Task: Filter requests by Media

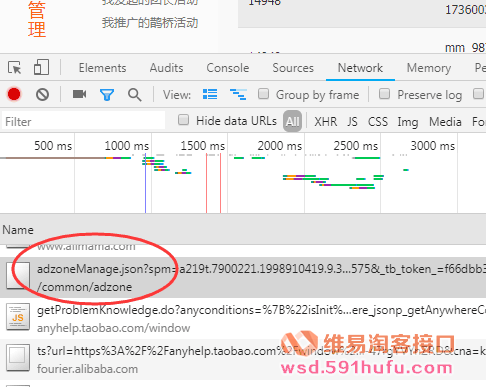Action: tap(445, 122)
